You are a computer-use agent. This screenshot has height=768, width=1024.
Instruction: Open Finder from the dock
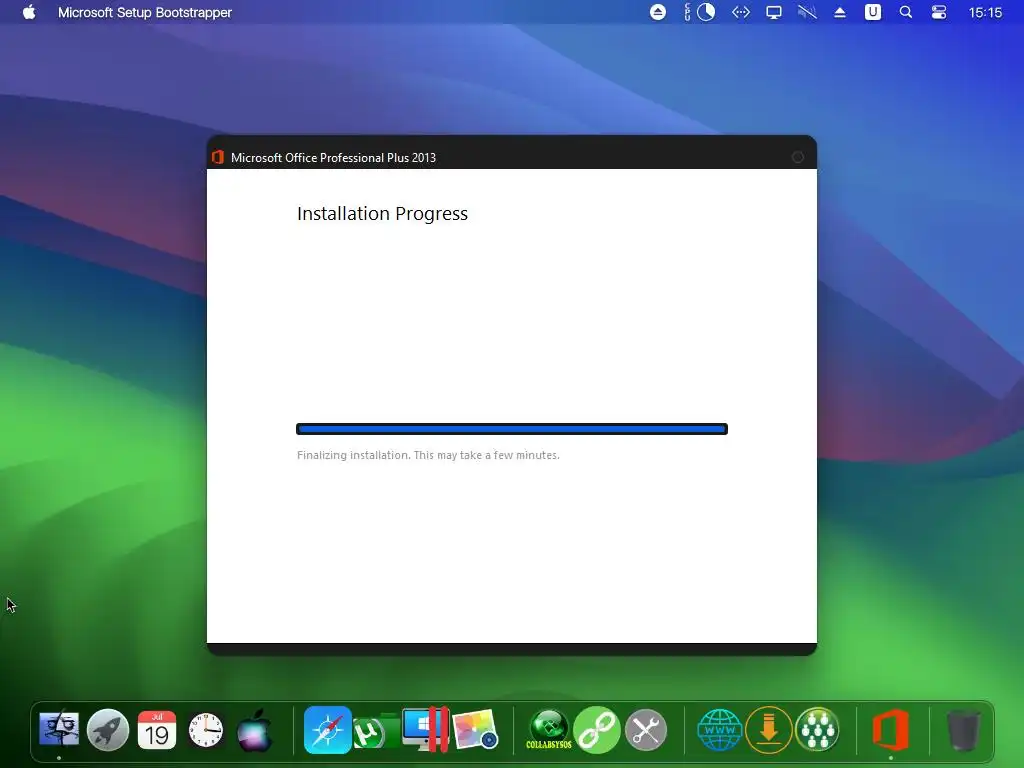[x=59, y=729]
